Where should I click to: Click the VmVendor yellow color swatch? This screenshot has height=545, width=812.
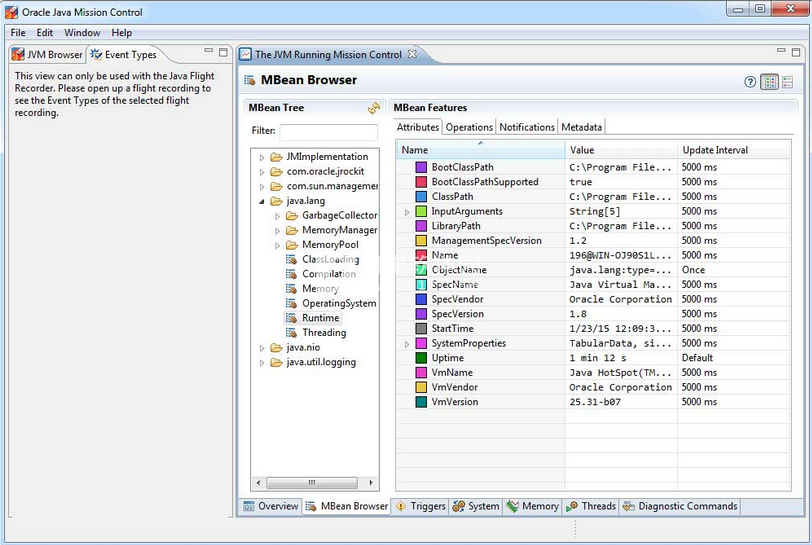click(x=422, y=388)
